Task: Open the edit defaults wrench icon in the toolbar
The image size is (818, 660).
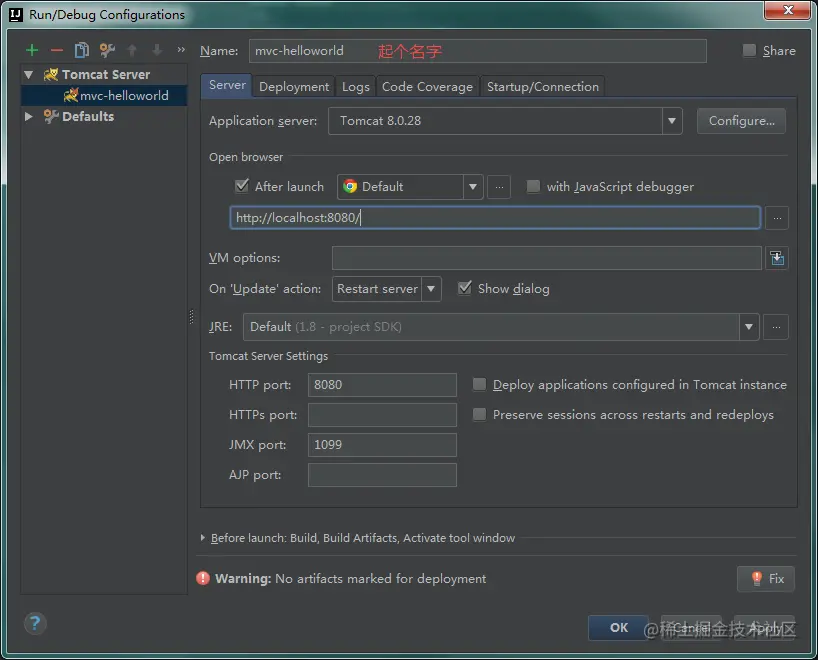Action: coord(107,50)
